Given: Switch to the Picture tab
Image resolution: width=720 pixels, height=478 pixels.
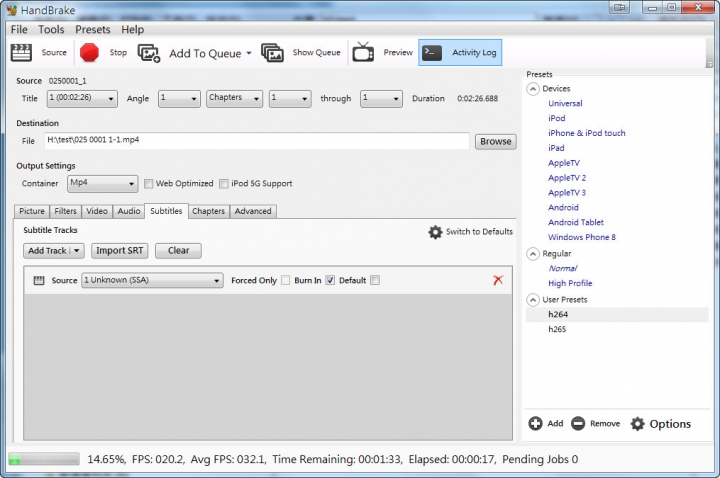Looking at the screenshot, I should tap(32, 211).
